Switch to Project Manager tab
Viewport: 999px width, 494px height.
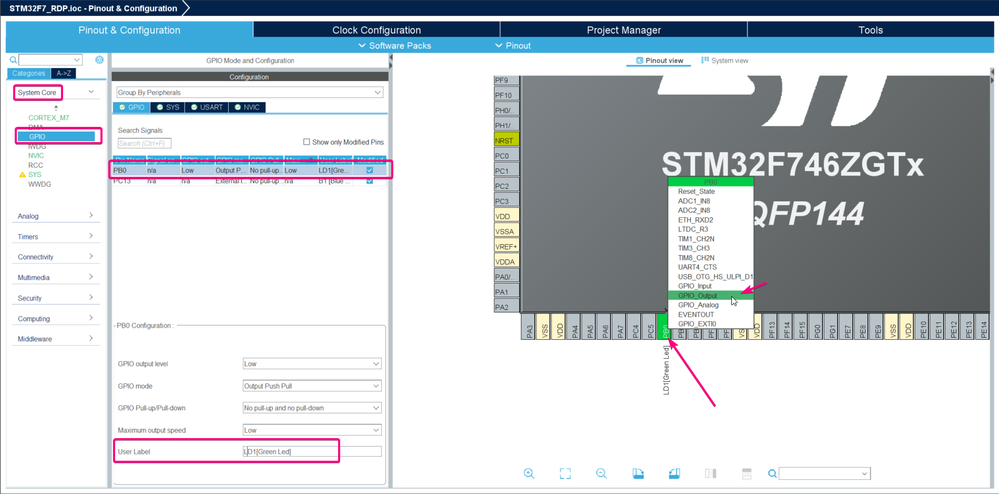pyautogui.click(x=624, y=30)
